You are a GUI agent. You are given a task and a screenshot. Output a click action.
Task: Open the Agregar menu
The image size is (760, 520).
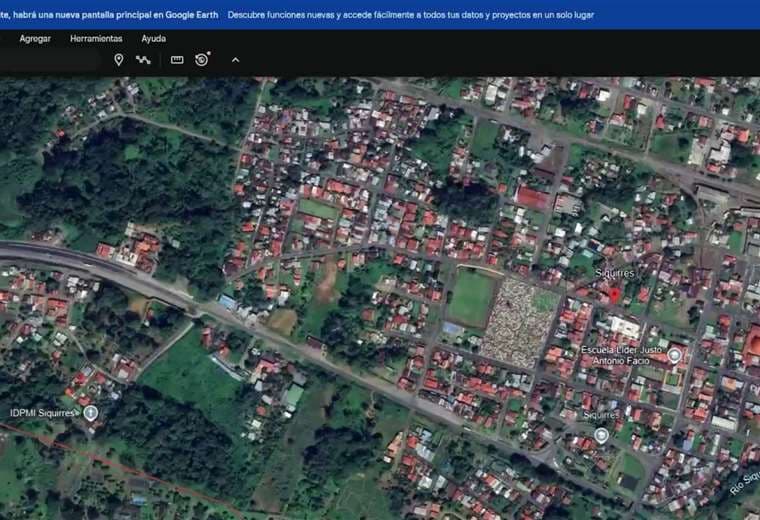tap(35, 38)
